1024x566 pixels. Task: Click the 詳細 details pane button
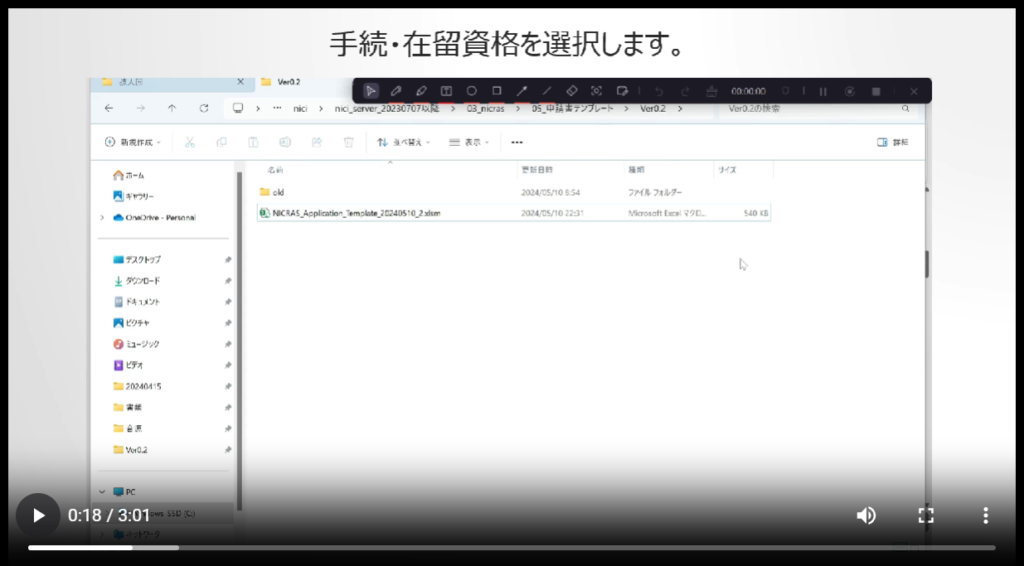click(893, 142)
